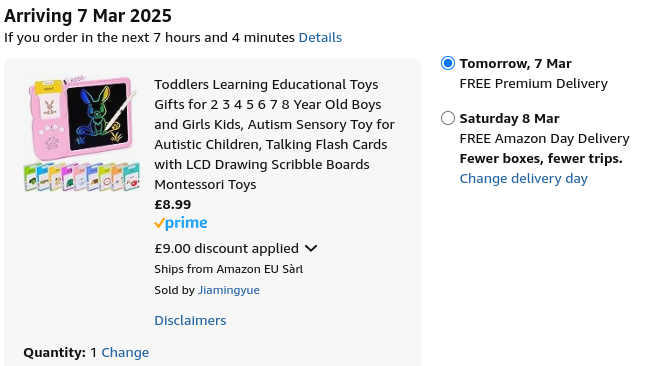Change the item quantity

pos(125,353)
